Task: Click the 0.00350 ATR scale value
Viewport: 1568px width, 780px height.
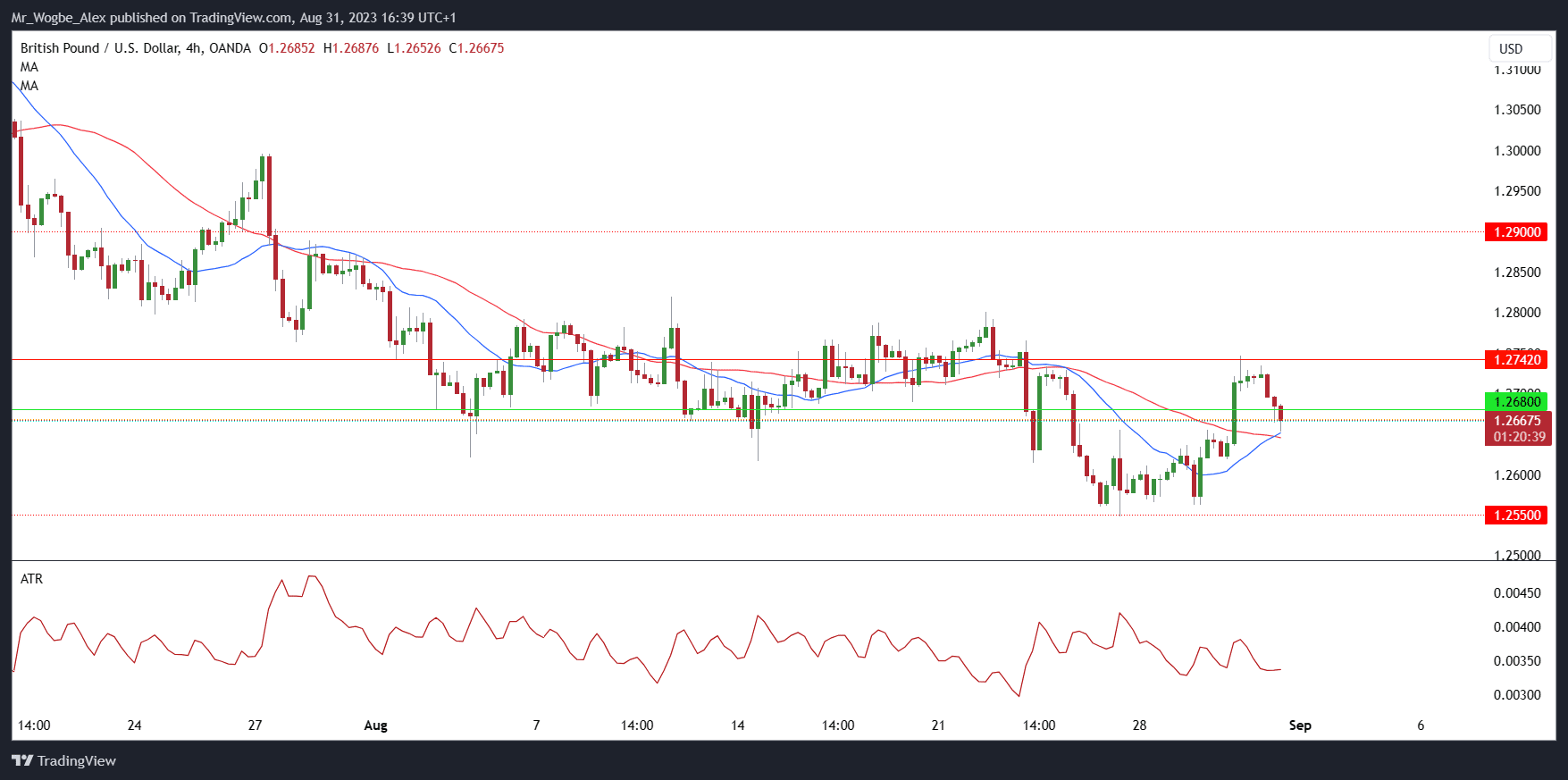Action: [1517, 661]
